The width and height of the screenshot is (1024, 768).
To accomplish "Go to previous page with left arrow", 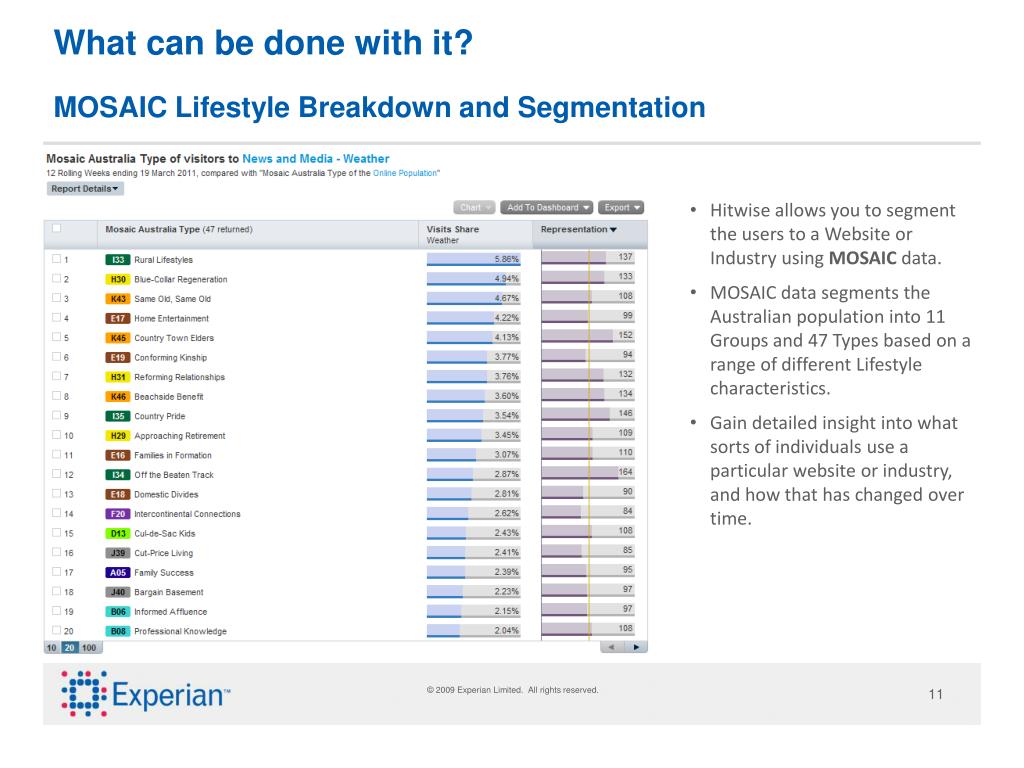I will coord(612,647).
